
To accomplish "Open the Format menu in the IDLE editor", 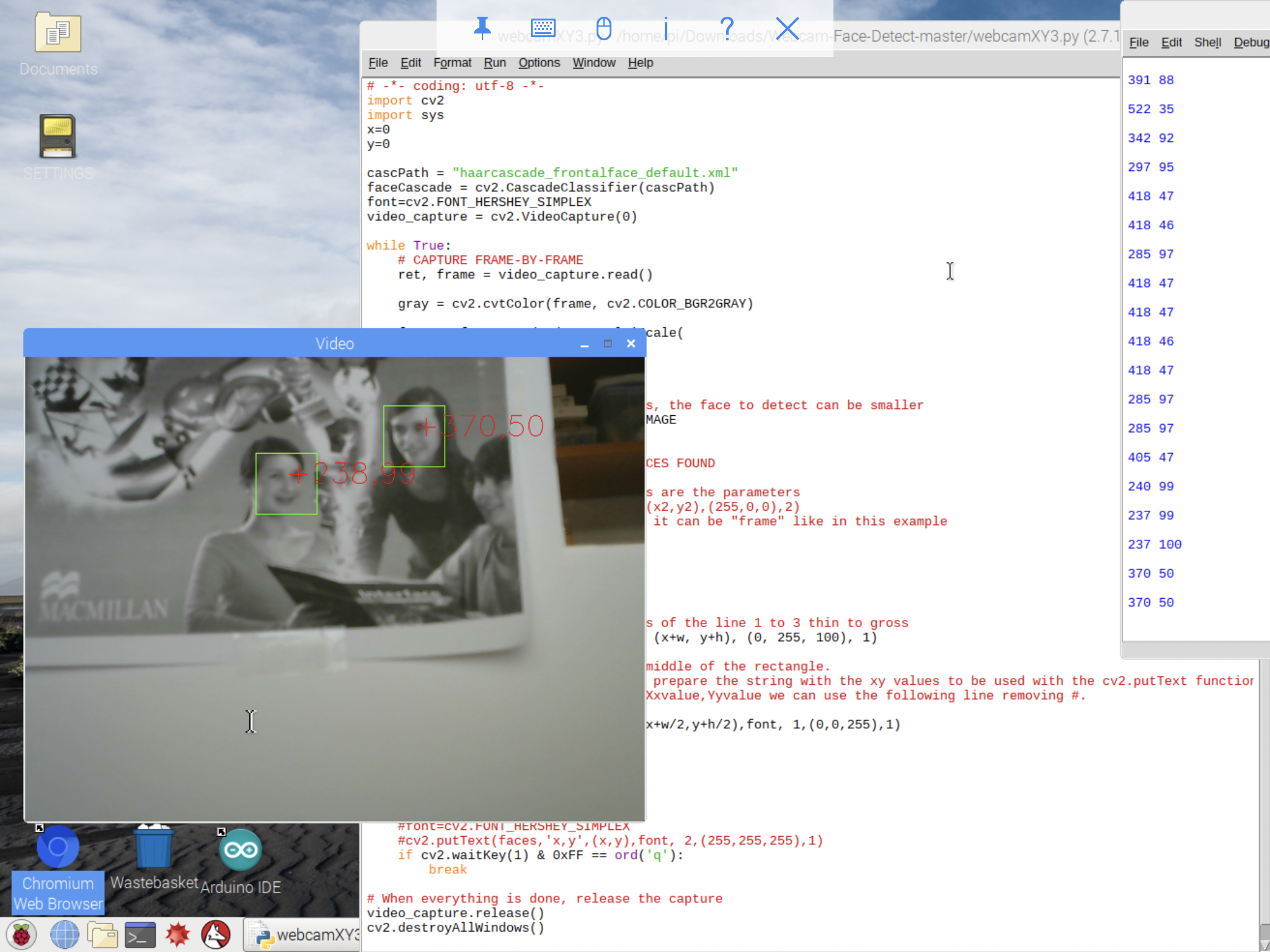I will point(452,63).
